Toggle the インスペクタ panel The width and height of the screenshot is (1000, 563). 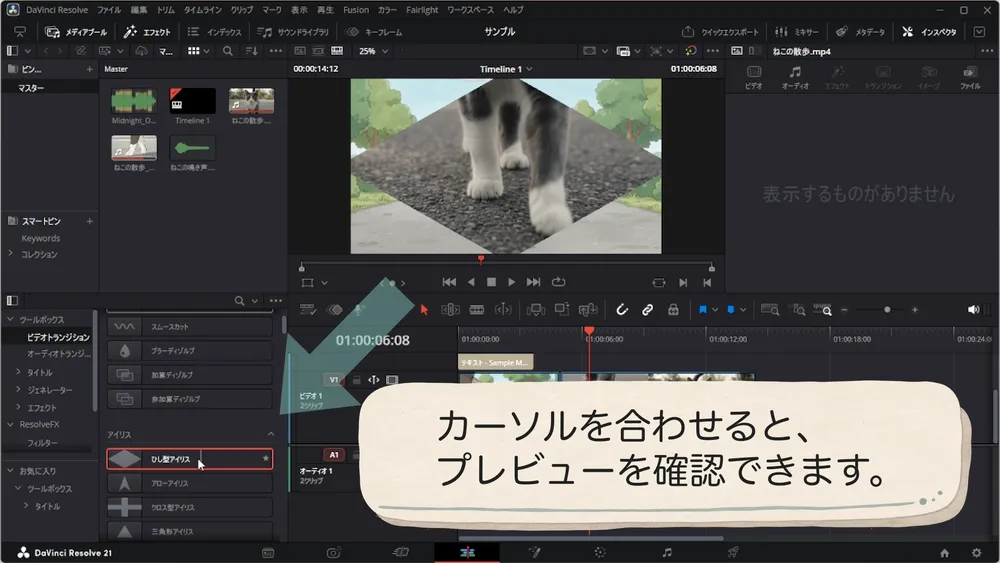click(x=929, y=32)
